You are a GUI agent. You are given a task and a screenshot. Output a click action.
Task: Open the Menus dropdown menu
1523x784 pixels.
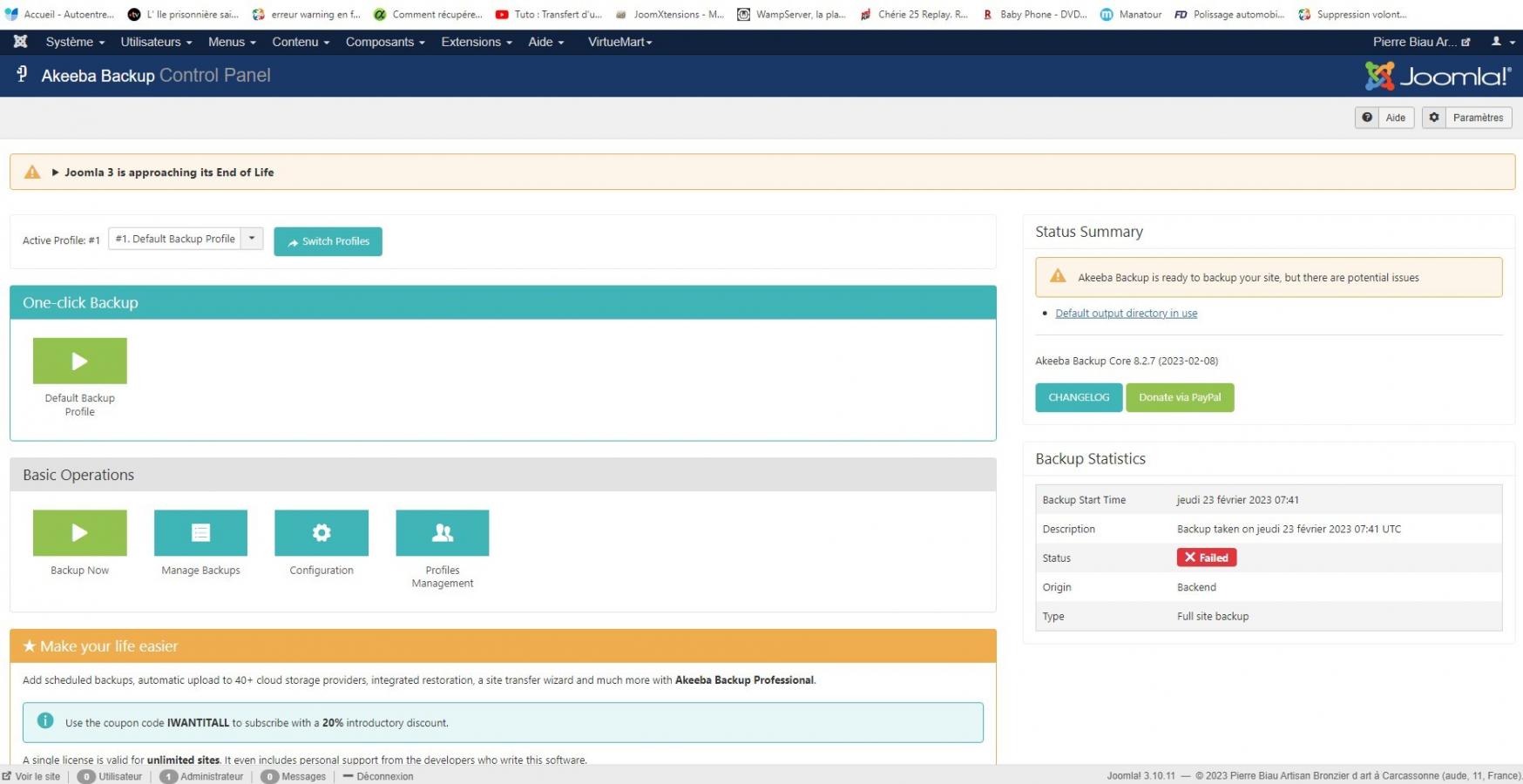click(232, 42)
